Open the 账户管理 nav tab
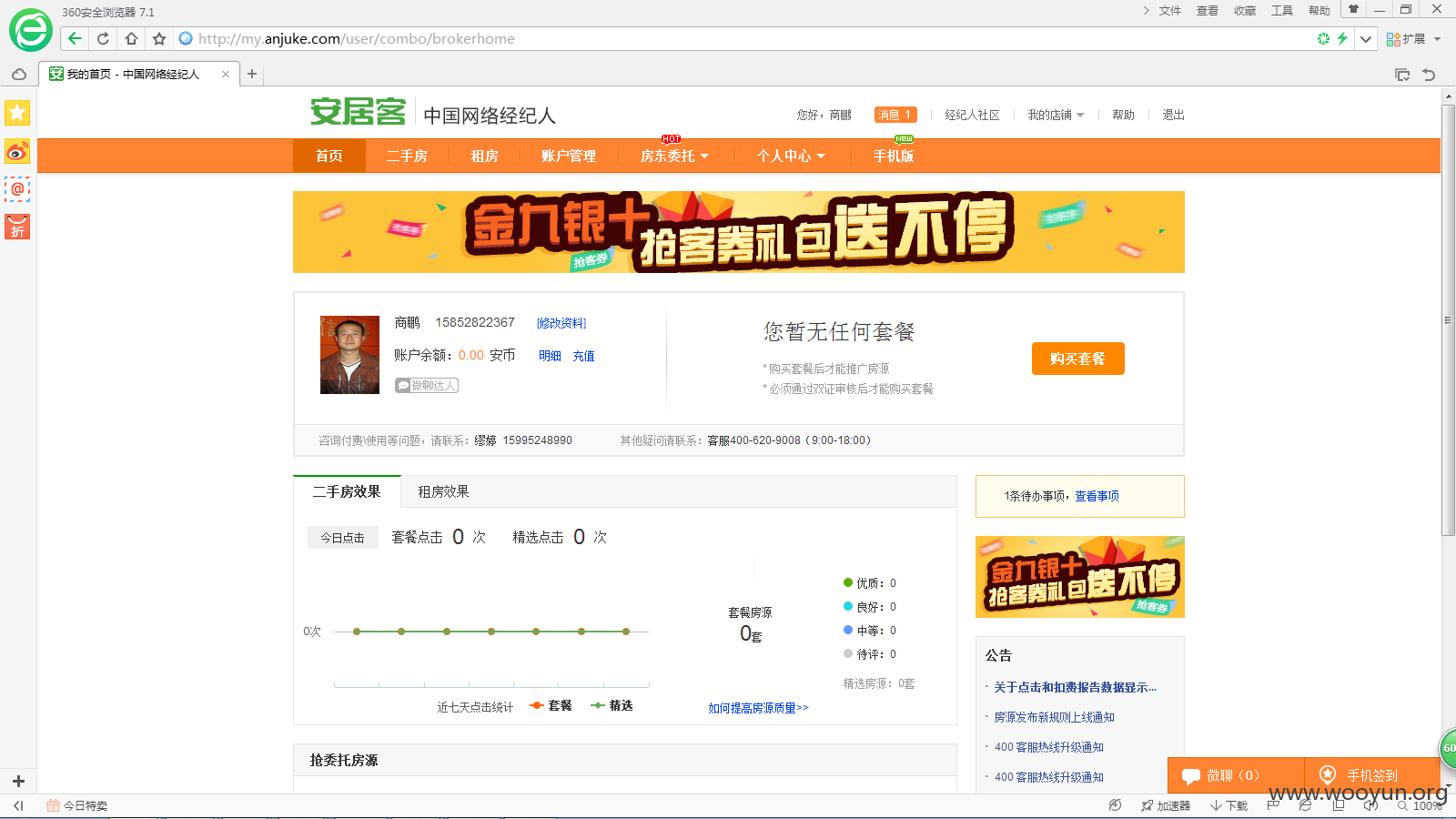Viewport: 1456px width, 819px height. pos(569,156)
